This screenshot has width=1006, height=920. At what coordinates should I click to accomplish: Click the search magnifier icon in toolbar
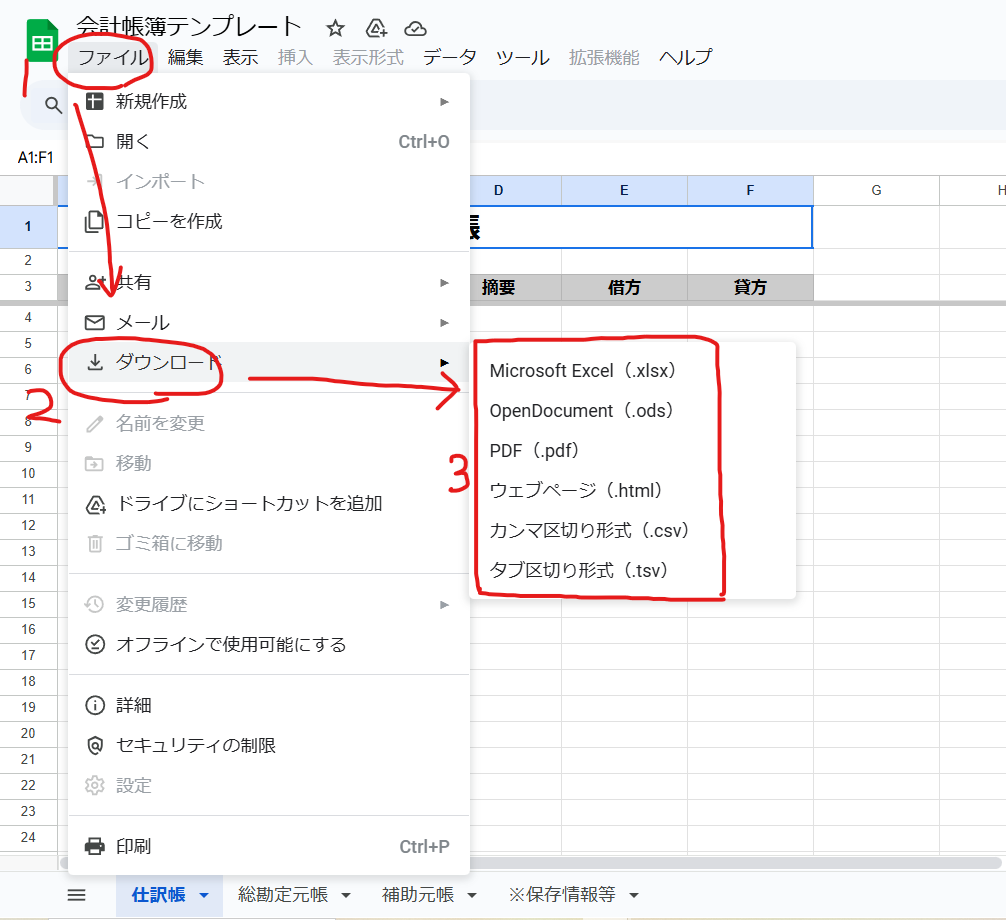click(53, 105)
